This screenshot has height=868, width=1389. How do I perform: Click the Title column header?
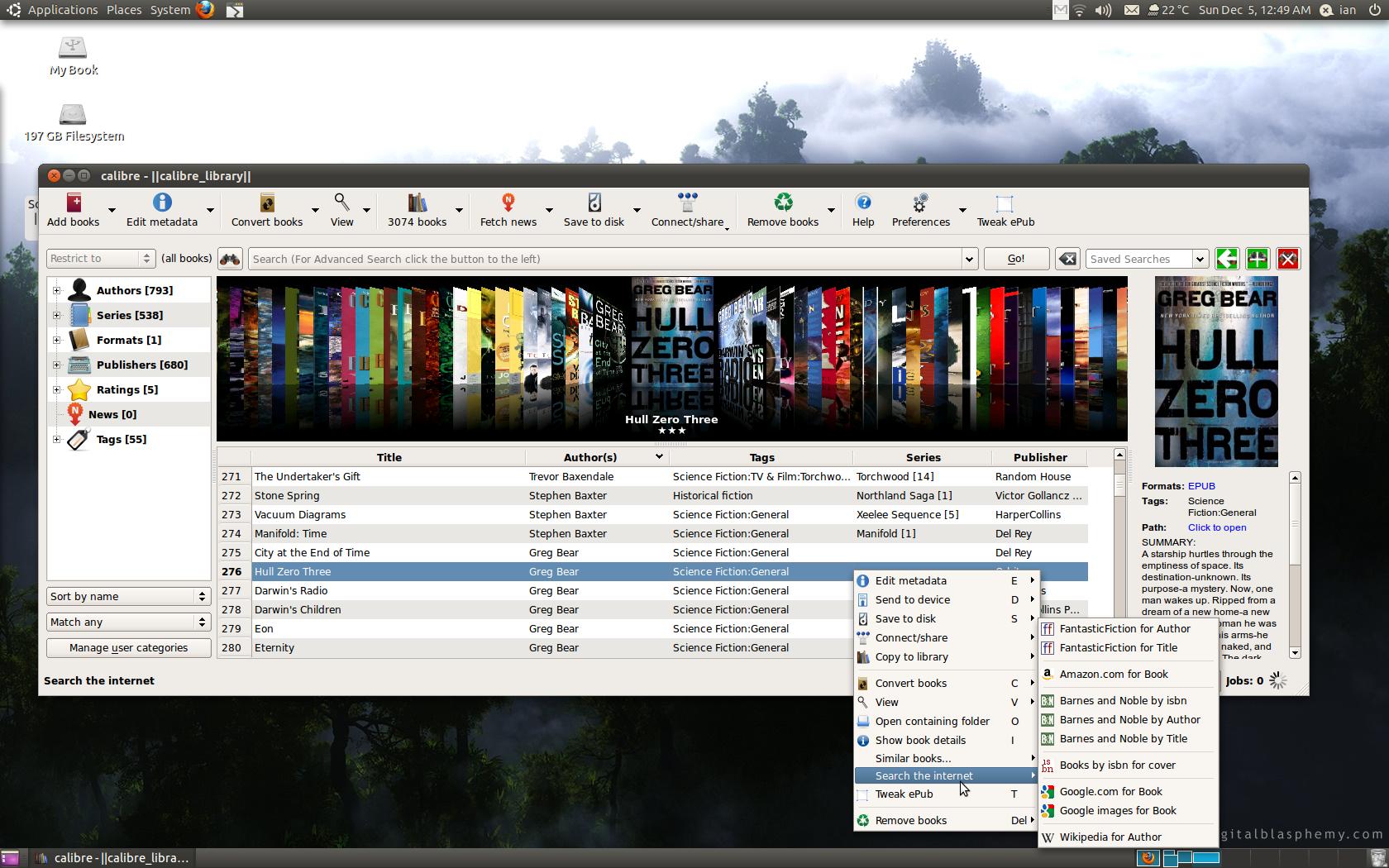[x=389, y=457]
